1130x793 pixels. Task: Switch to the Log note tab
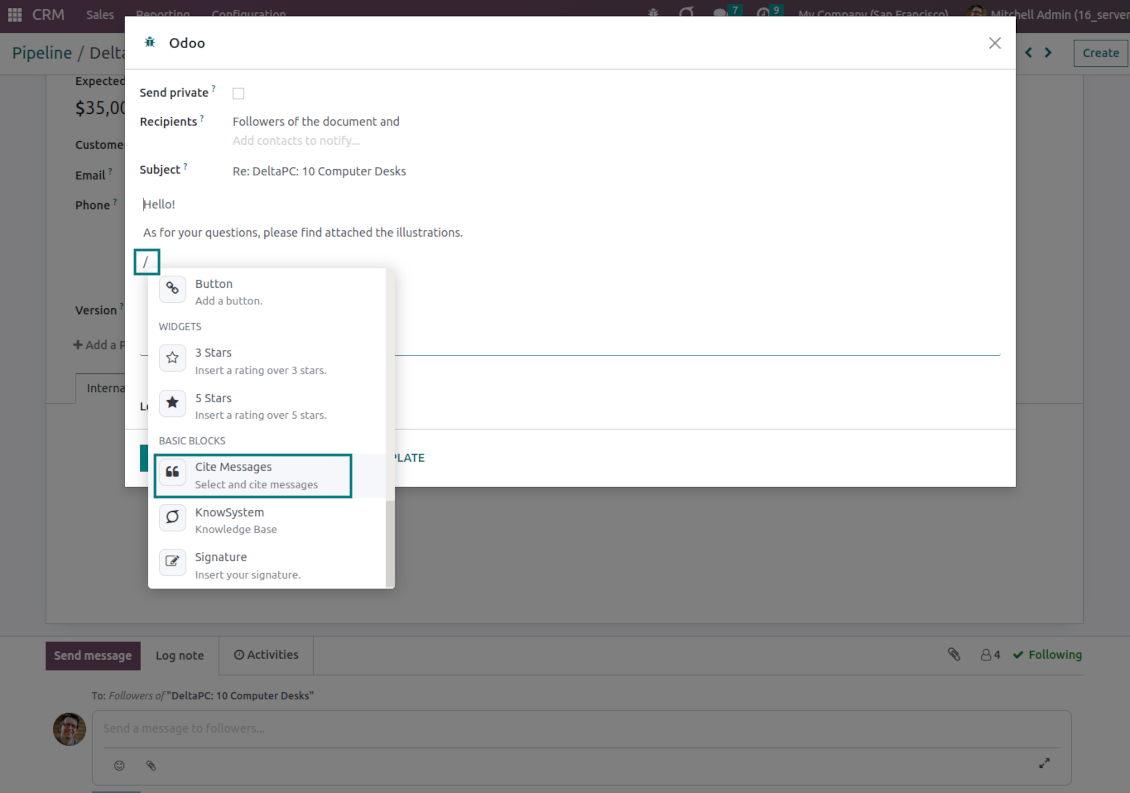179,655
